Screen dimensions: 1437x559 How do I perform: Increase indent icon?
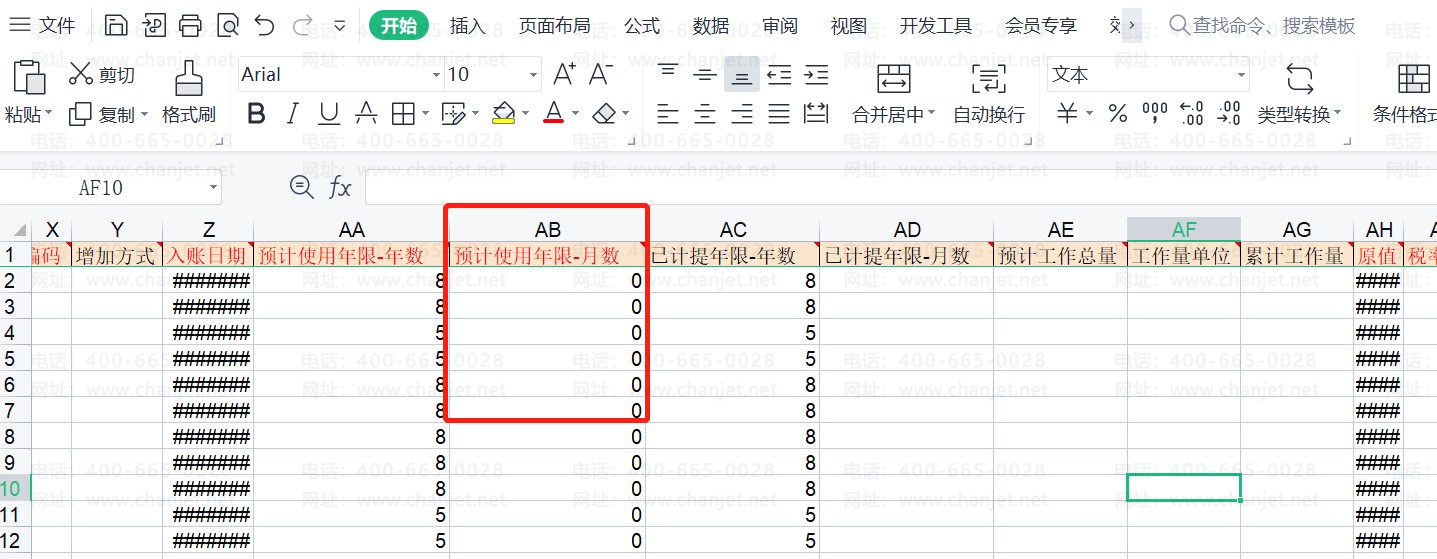pyautogui.click(x=816, y=74)
